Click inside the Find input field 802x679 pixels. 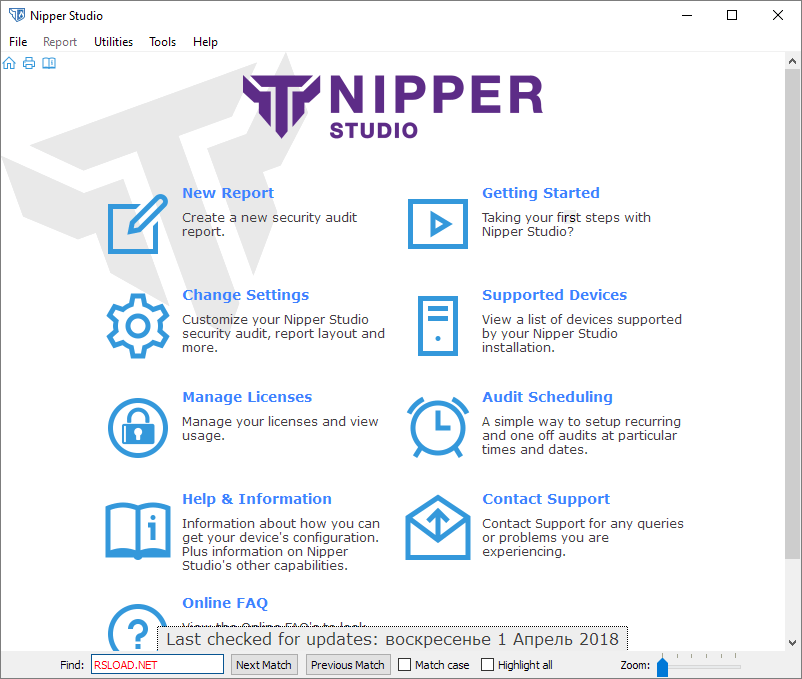pyautogui.click(x=156, y=664)
